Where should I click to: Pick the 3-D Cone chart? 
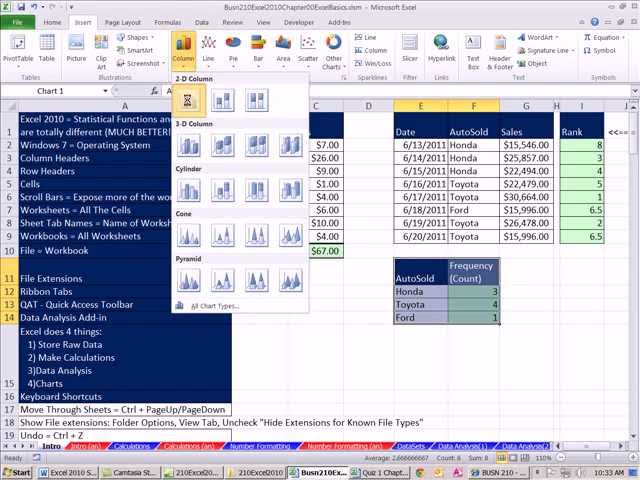[x=291, y=236]
